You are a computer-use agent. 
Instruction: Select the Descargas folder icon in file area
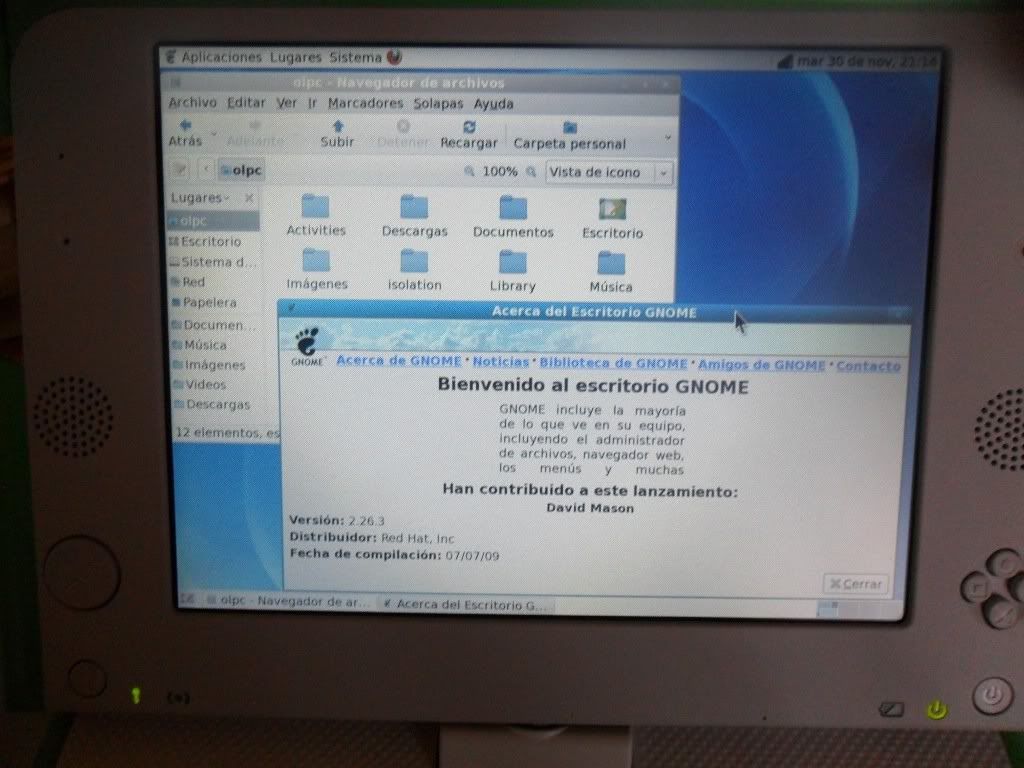[x=414, y=216]
